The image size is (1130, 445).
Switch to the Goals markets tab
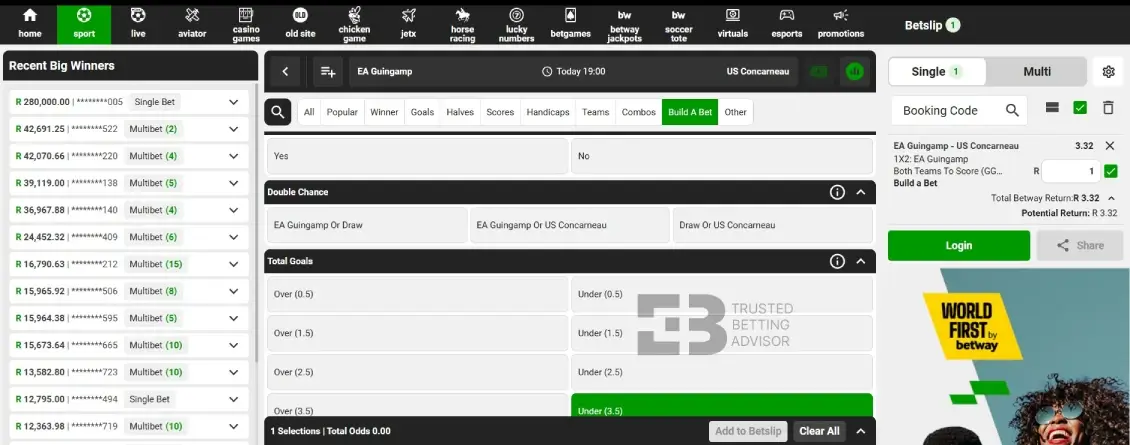pyautogui.click(x=422, y=113)
